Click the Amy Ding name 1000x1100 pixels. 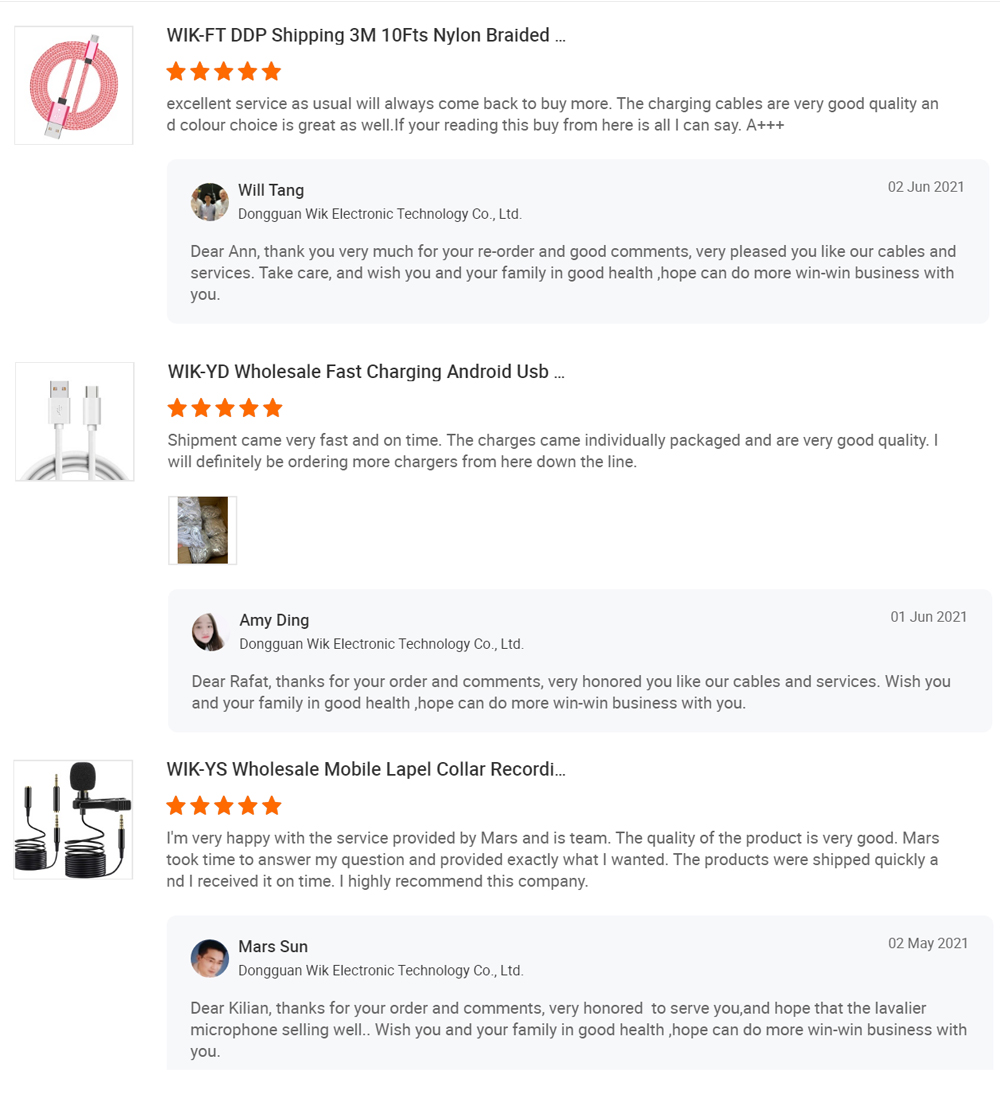click(x=274, y=620)
